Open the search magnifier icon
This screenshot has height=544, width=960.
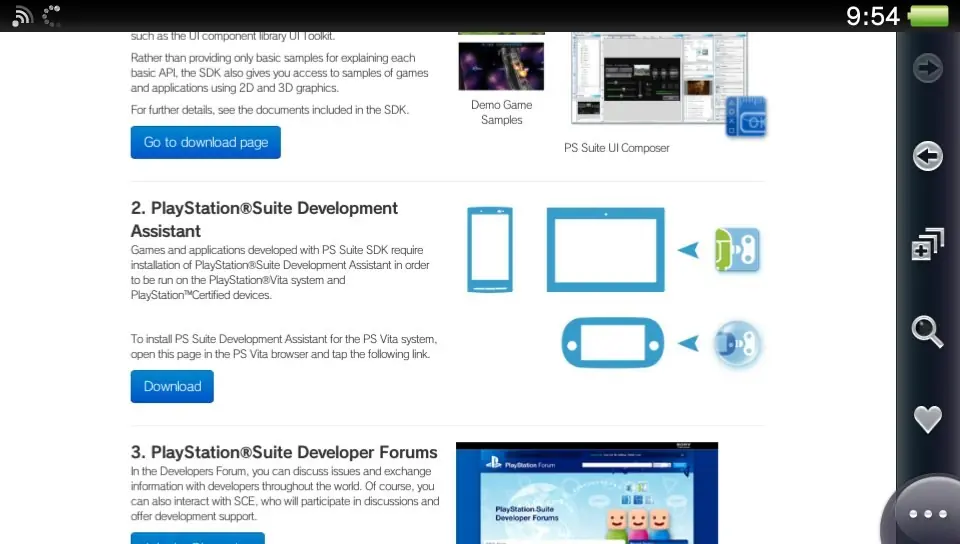[928, 332]
